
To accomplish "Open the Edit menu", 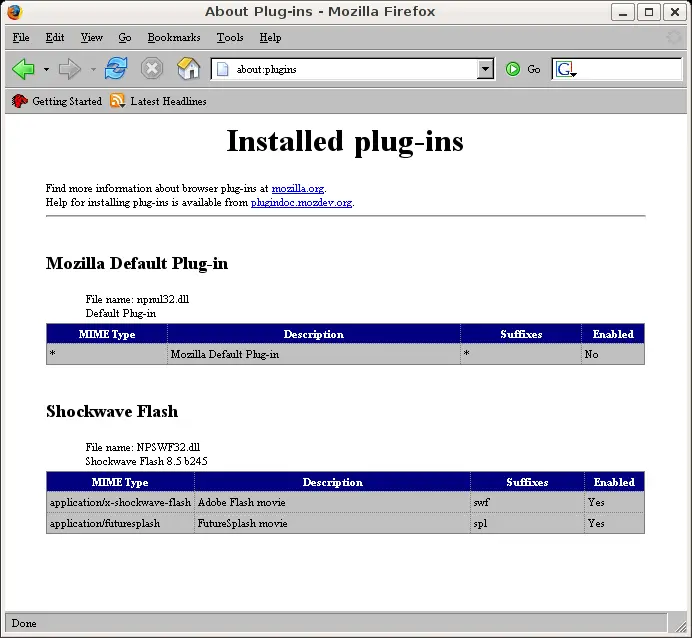I will point(55,38).
